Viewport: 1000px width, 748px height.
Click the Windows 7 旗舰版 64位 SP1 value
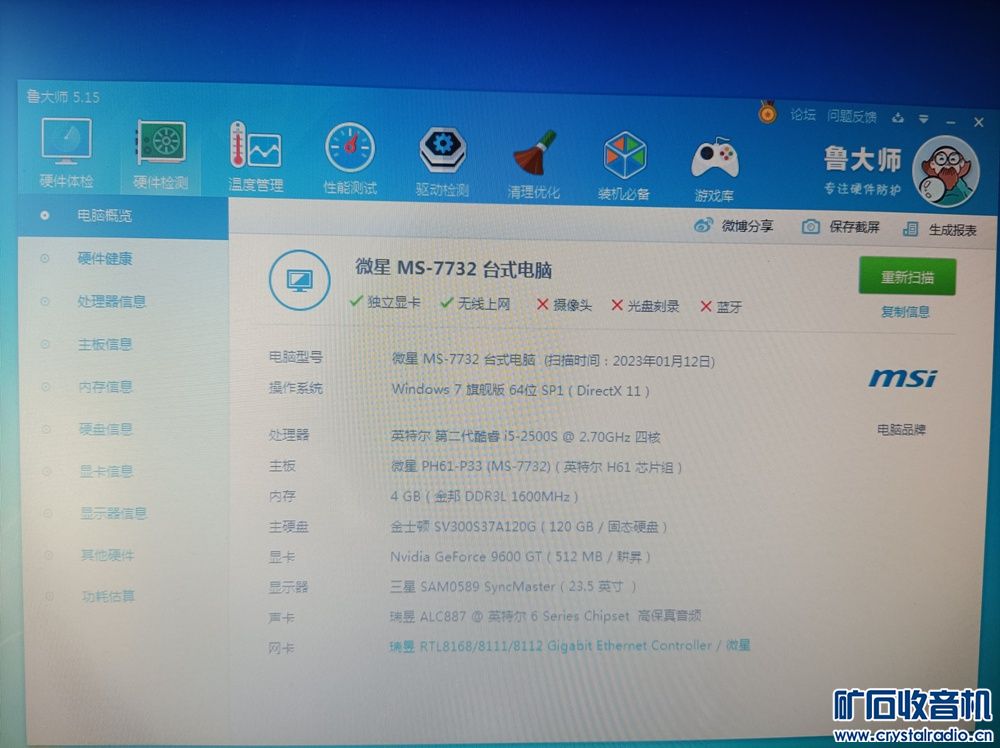(x=520, y=390)
